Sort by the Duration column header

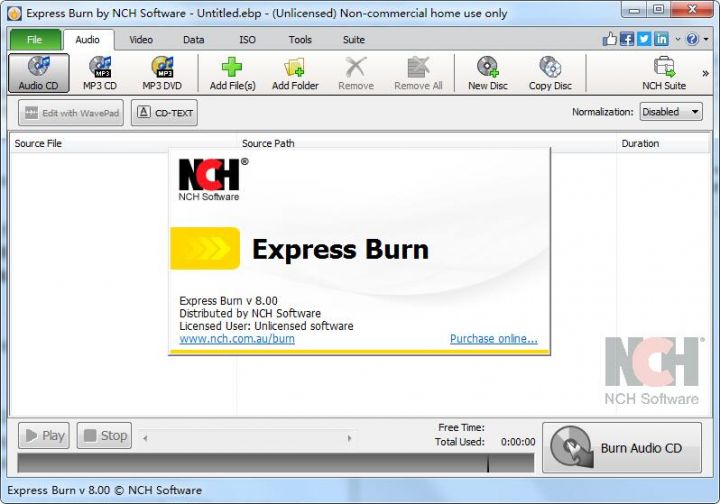(x=640, y=143)
